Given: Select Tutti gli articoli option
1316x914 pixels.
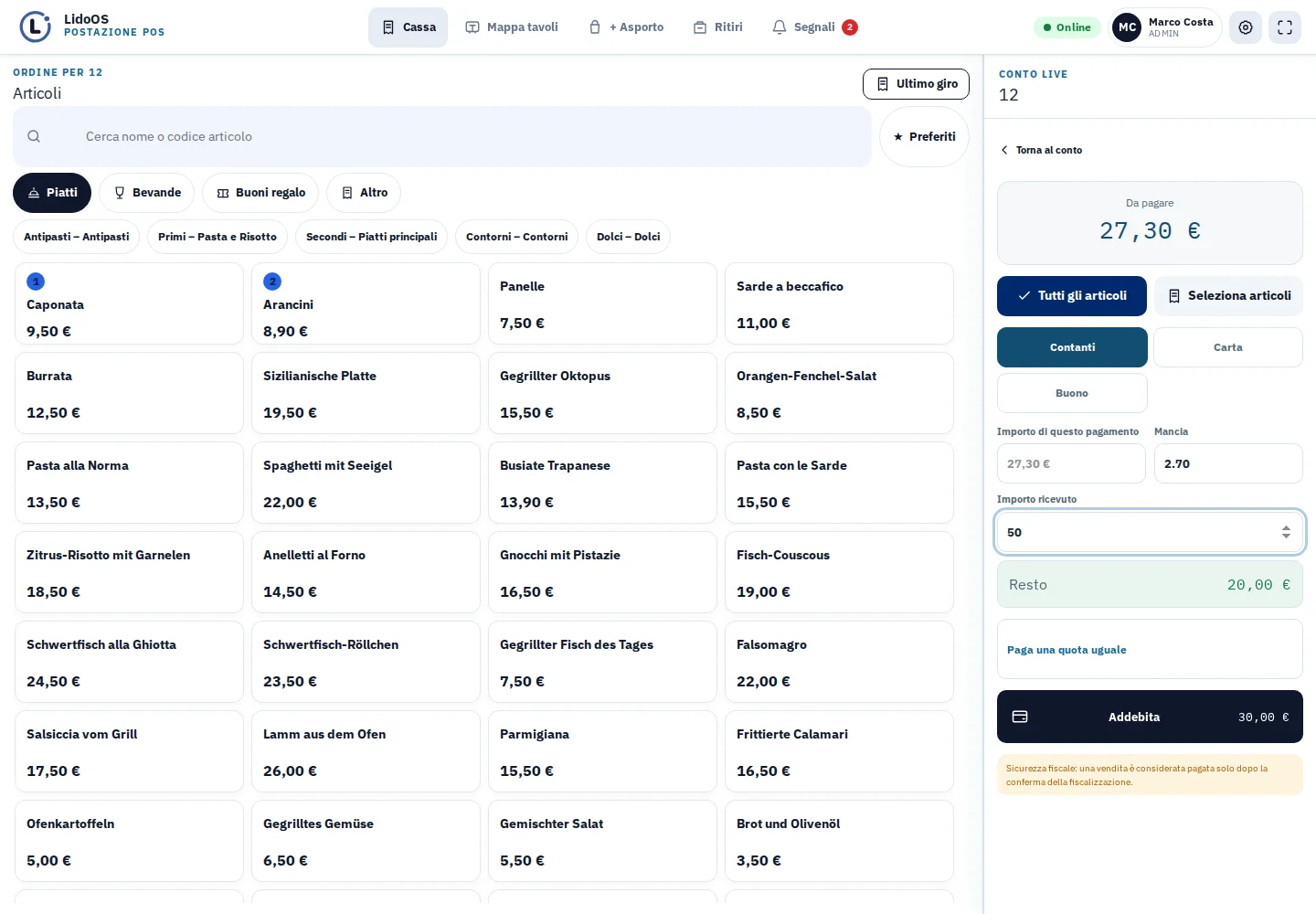Looking at the screenshot, I should pyautogui.click(x=1072, y=296).
